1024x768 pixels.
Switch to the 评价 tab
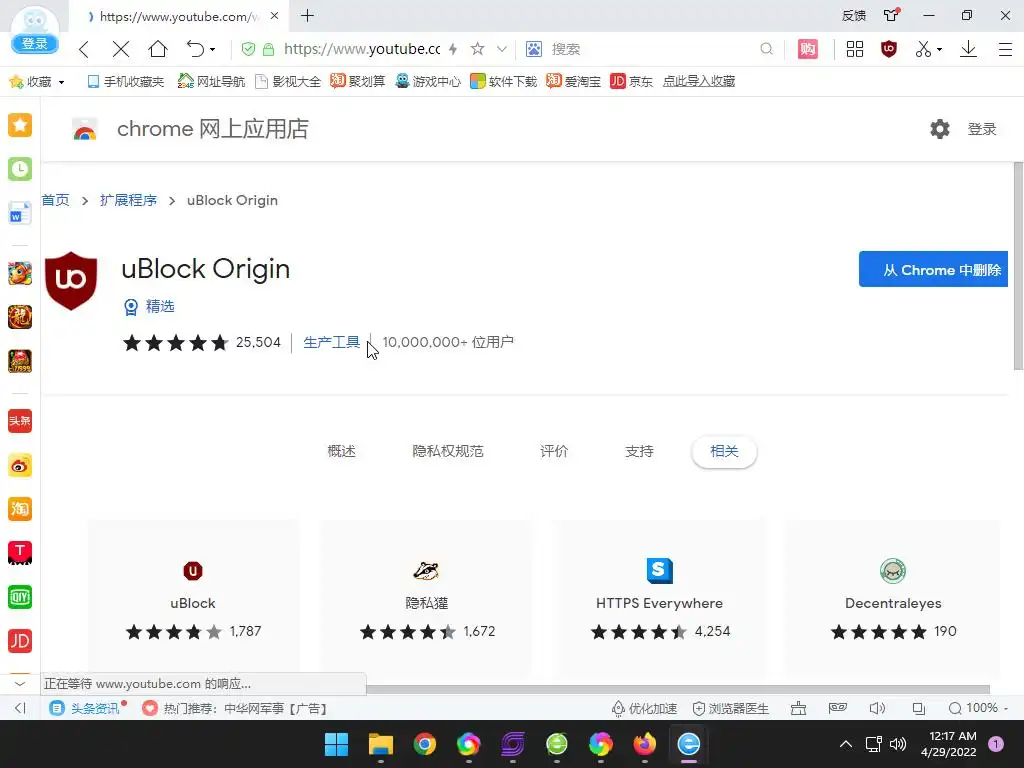(x=554, y=451)
